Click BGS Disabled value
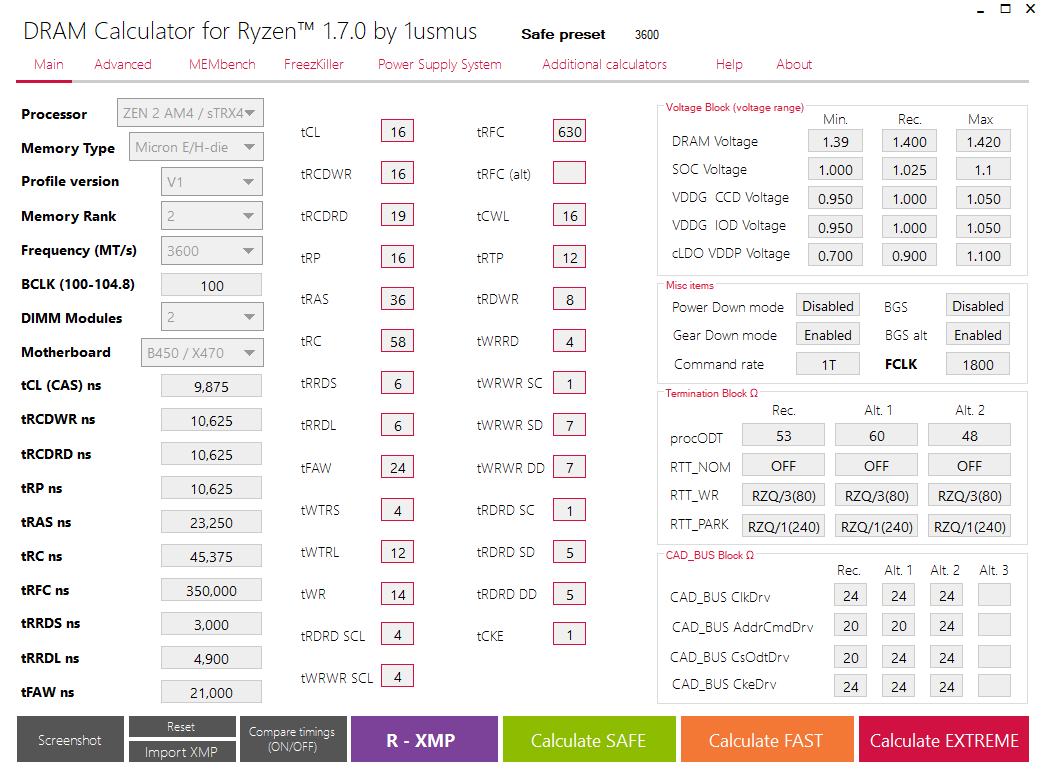Image resolution: width=1040 pixels, height=770 pixels. 978,306
